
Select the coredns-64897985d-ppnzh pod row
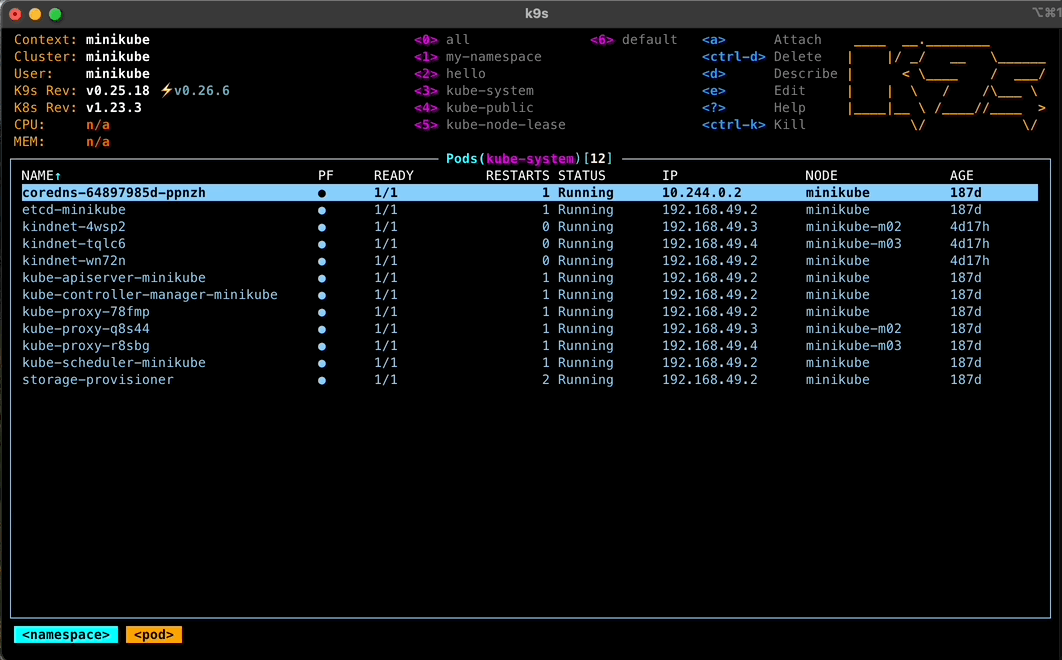coord(530,192)
